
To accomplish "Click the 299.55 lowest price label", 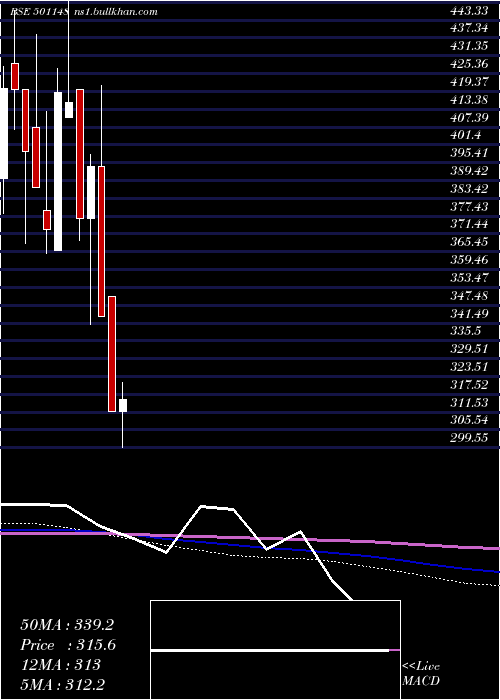I will tap(469, 438).
